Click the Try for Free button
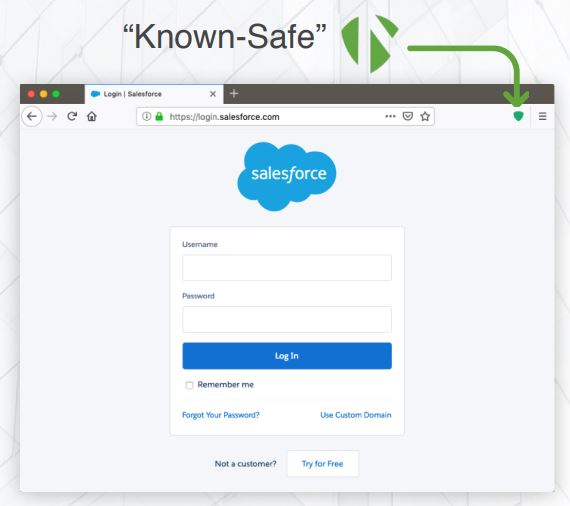The image size is (570, 506). coord(323,464)
